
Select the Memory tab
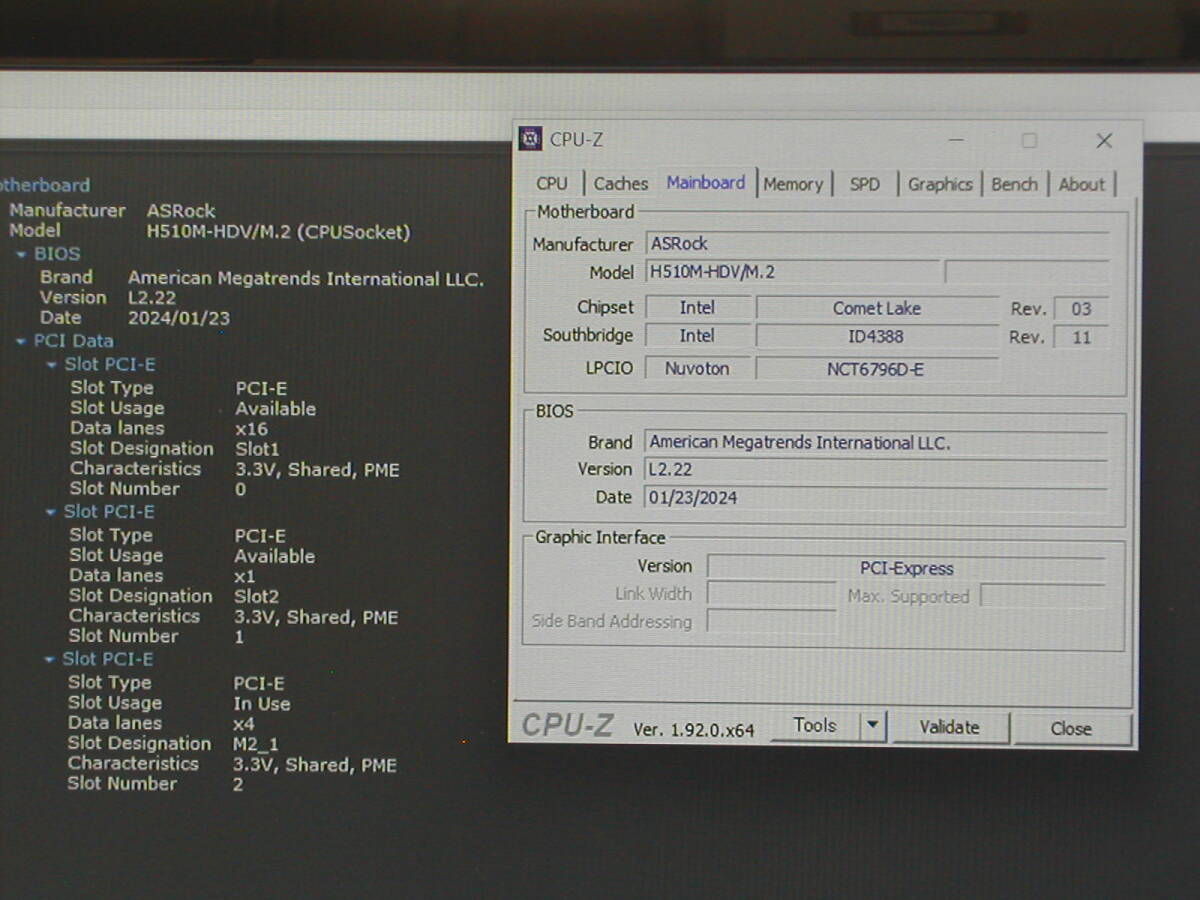click(x=792, y=184)
